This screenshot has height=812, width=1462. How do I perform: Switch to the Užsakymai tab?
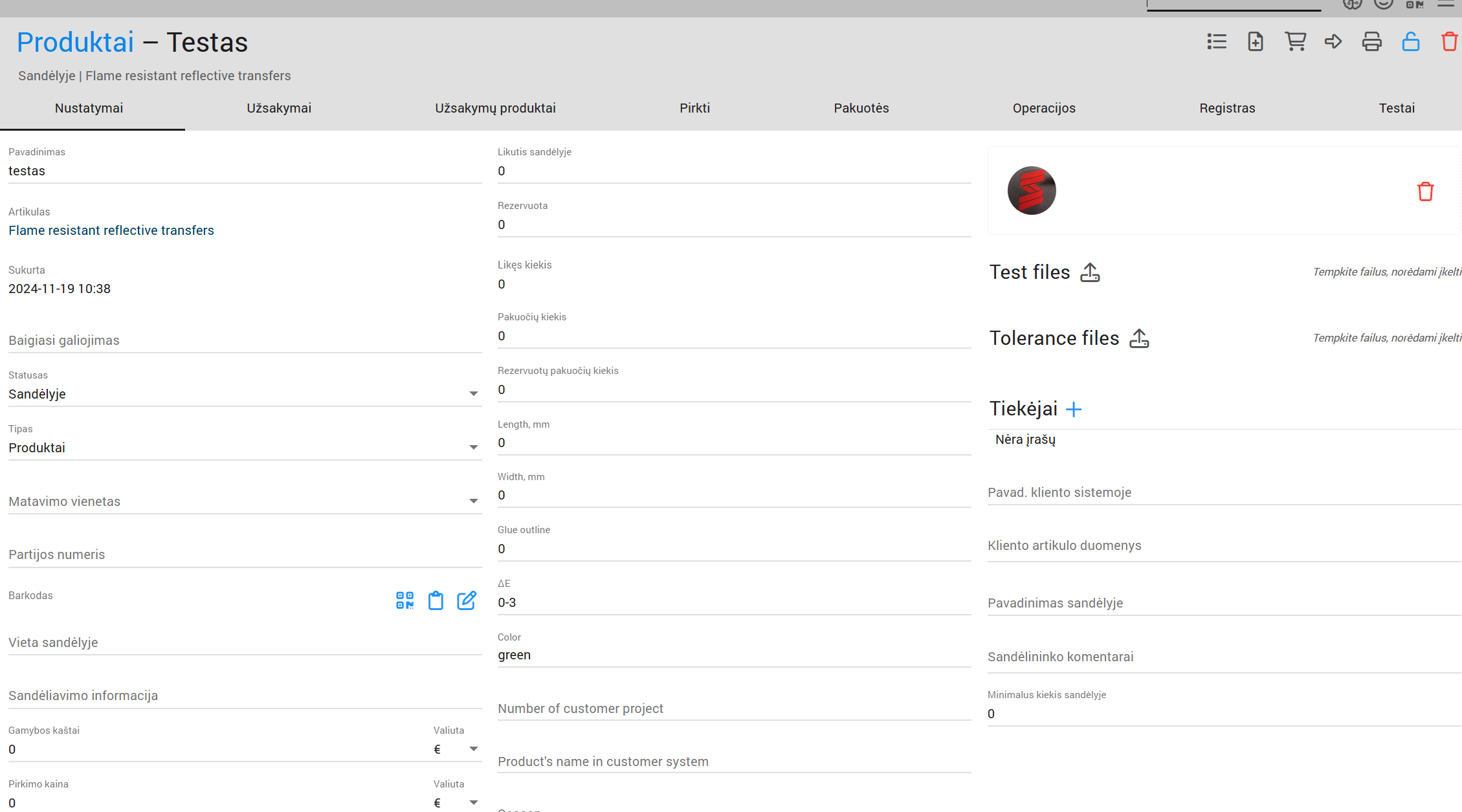coord(279,108)
